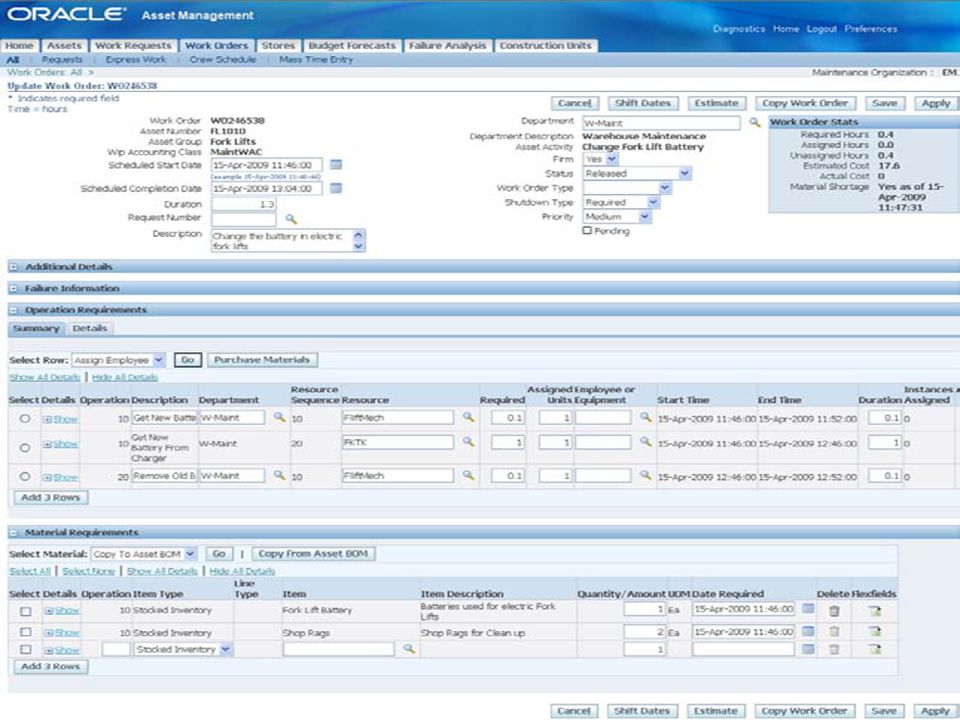This screenshot has height=720, width=960.
Task: Select radio button for Remove Old B operation
Action: (x=24, y=476)
